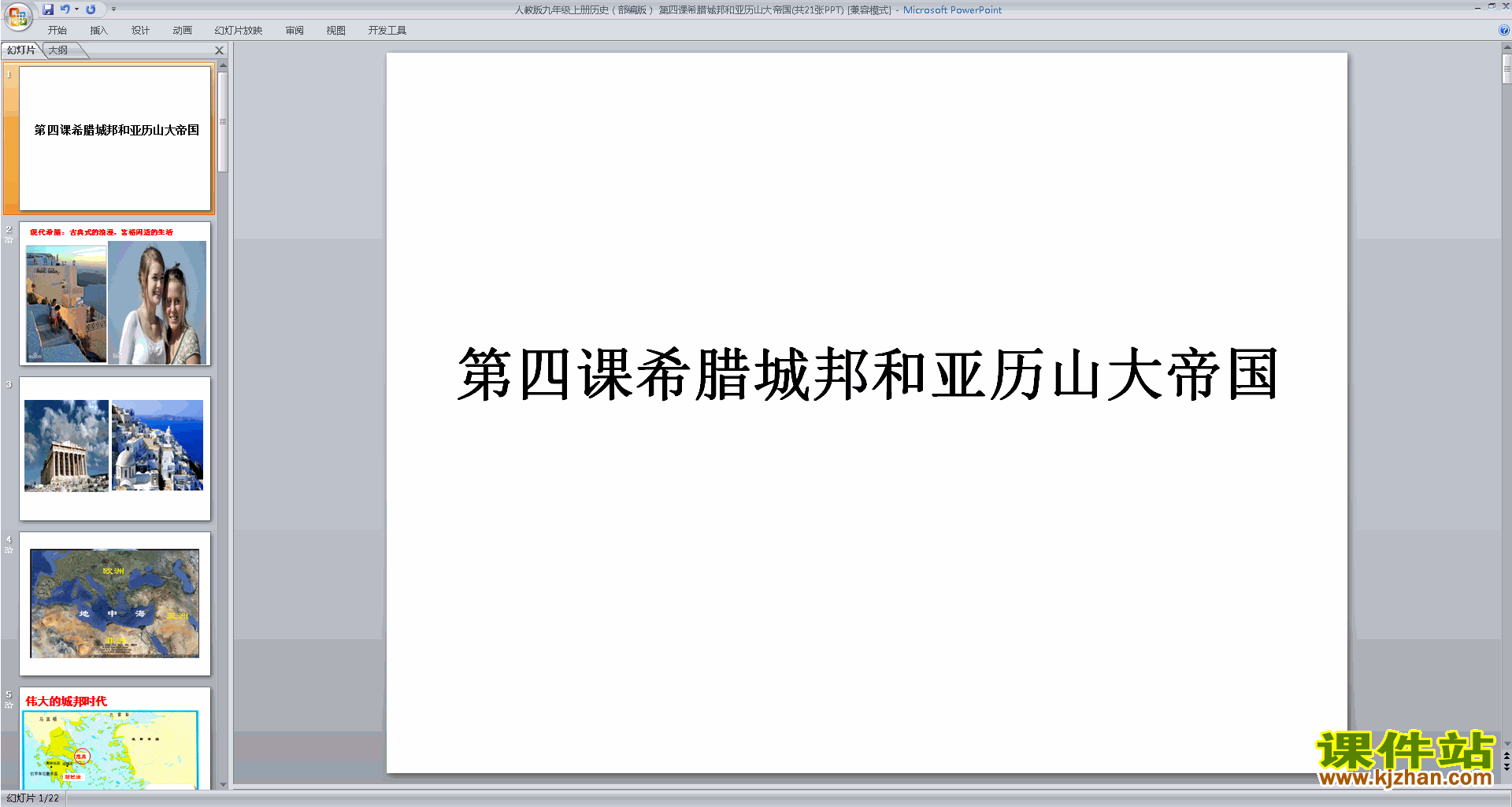Screen dimensions: 1512x807
Task: Click the thumbnail pane scrollbar thumb
Action: (223, 122)
